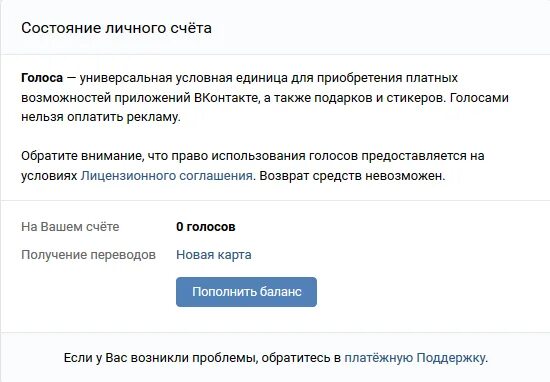The width and height of the screenshot is (550, 382).
Task: Click the Обратите внимание text
Action: [83, 156]
